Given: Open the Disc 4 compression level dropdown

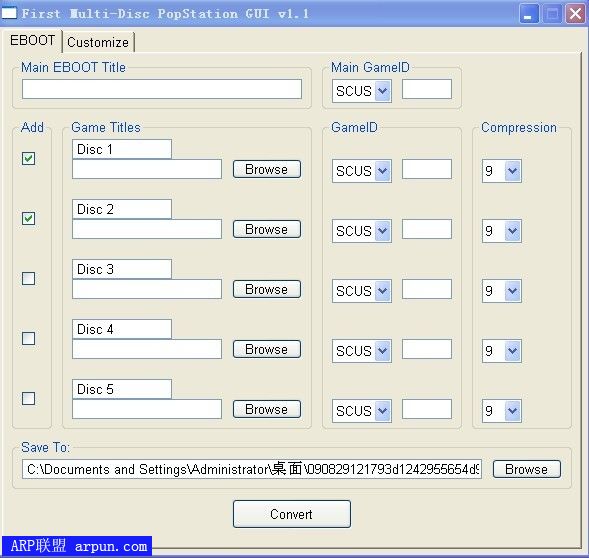Looking at the screenshot, I should point(501,351).
